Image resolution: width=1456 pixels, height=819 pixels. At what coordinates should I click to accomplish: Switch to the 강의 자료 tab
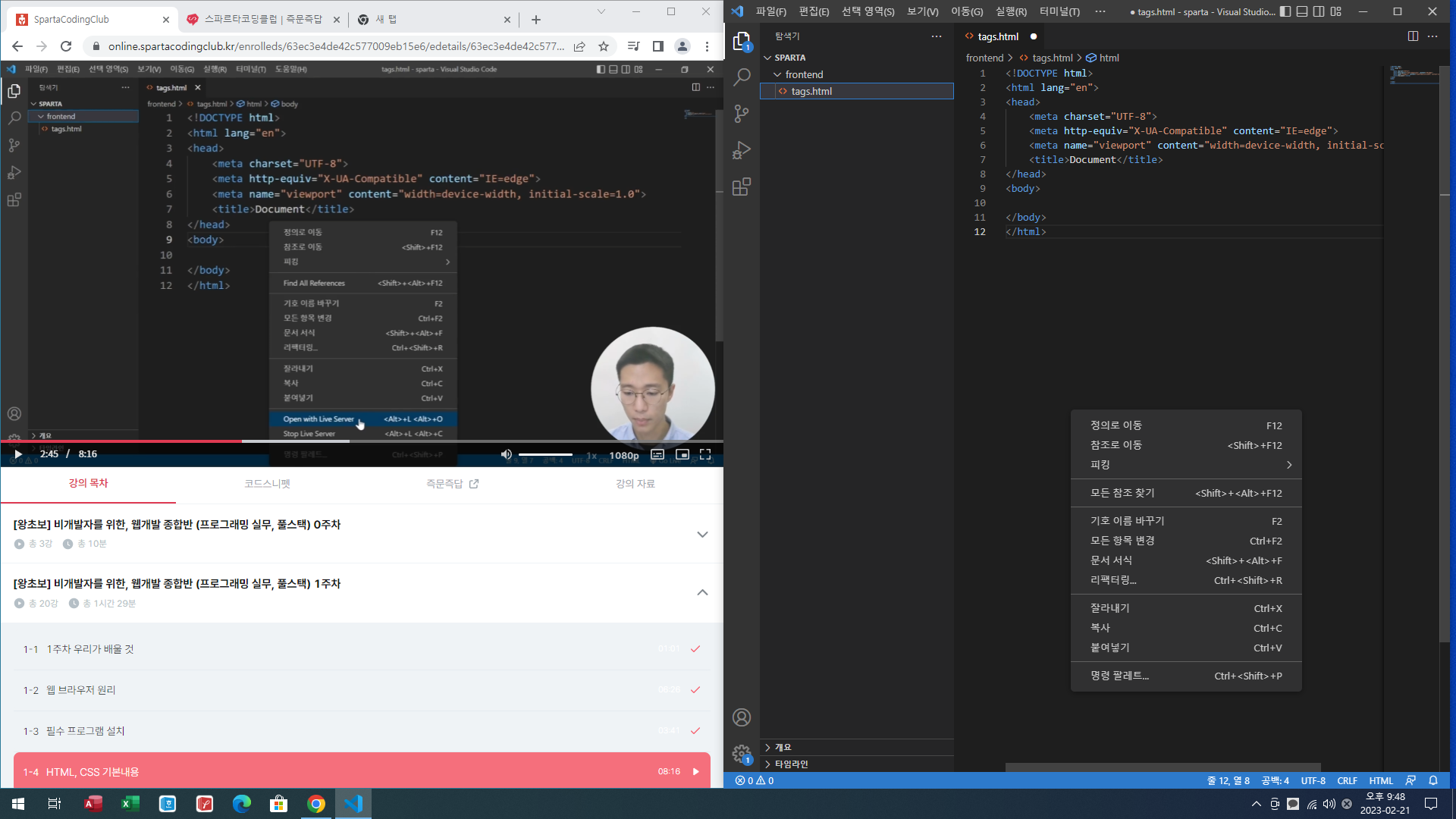click(635, 484)
